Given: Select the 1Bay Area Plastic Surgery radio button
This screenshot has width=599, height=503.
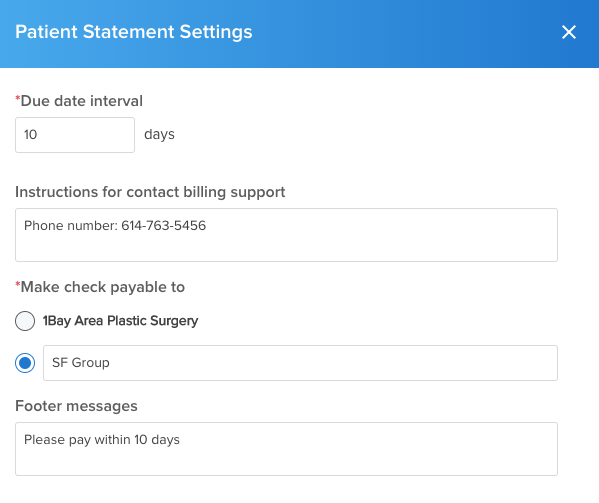Looking at the screenshot, I should tap(25, 321).
